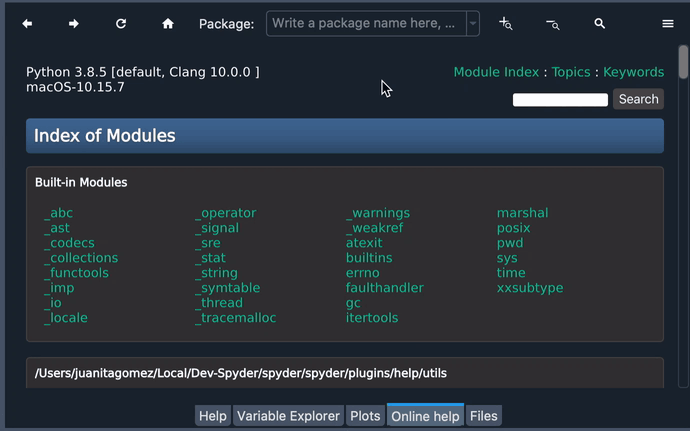
Task: Open the time module link
Action: (511, 273)
